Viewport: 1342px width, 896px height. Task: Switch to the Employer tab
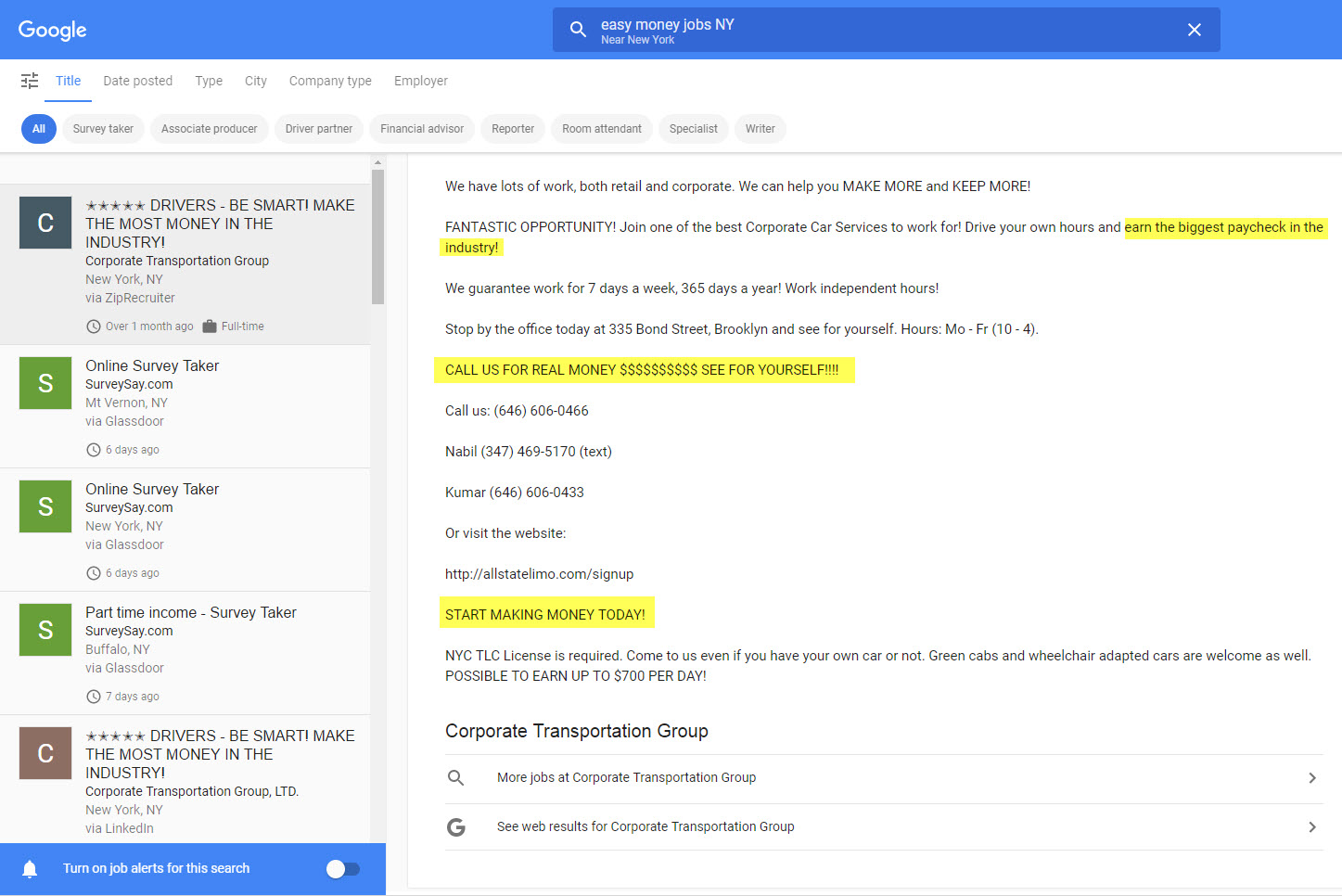(x=421, y=81)
